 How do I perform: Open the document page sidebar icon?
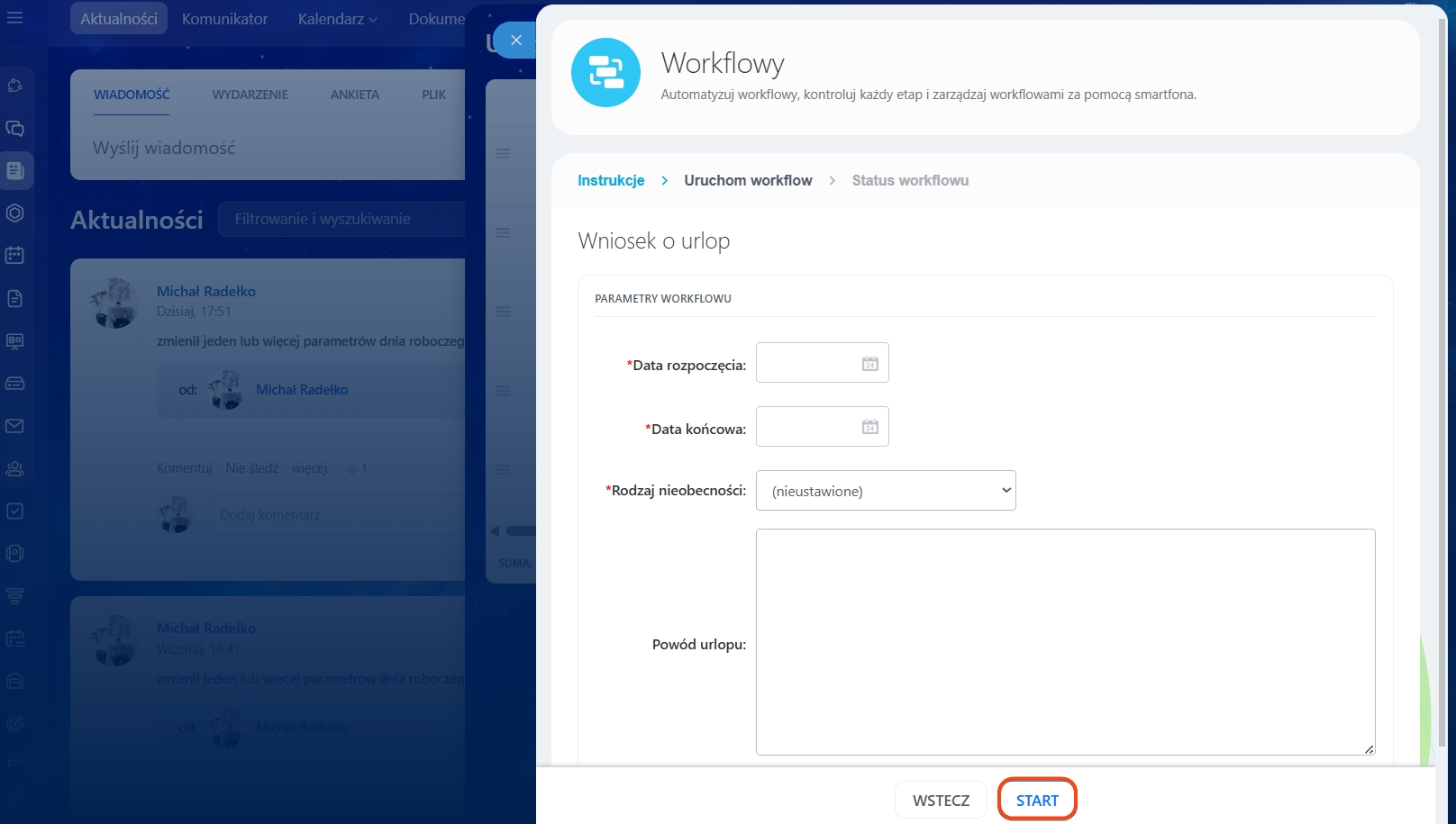coord(14,298)
